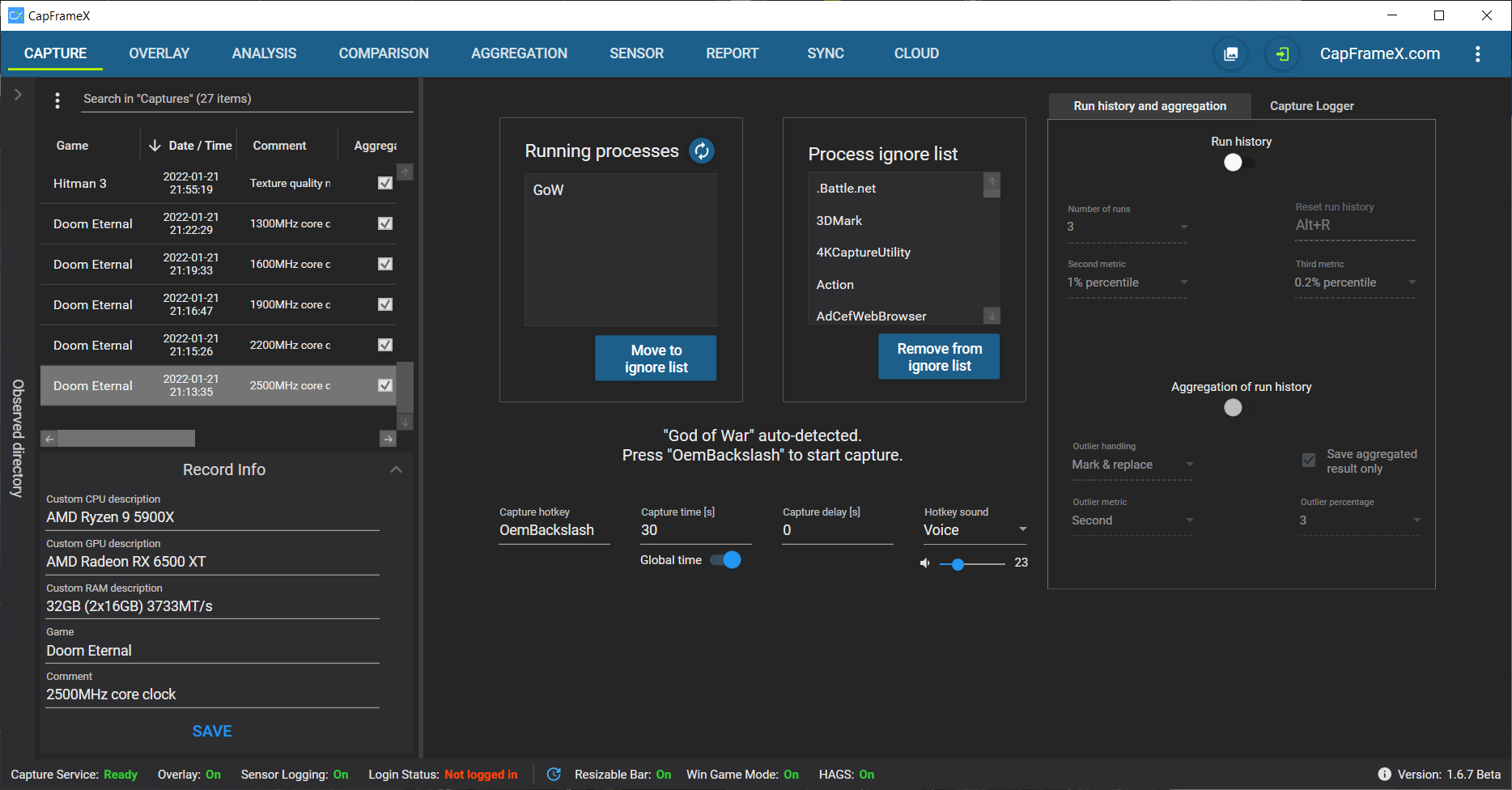This screenshot has width=1512, height=790.
Task: Switch to the OVERLAY tab
Action: (159, 53)
